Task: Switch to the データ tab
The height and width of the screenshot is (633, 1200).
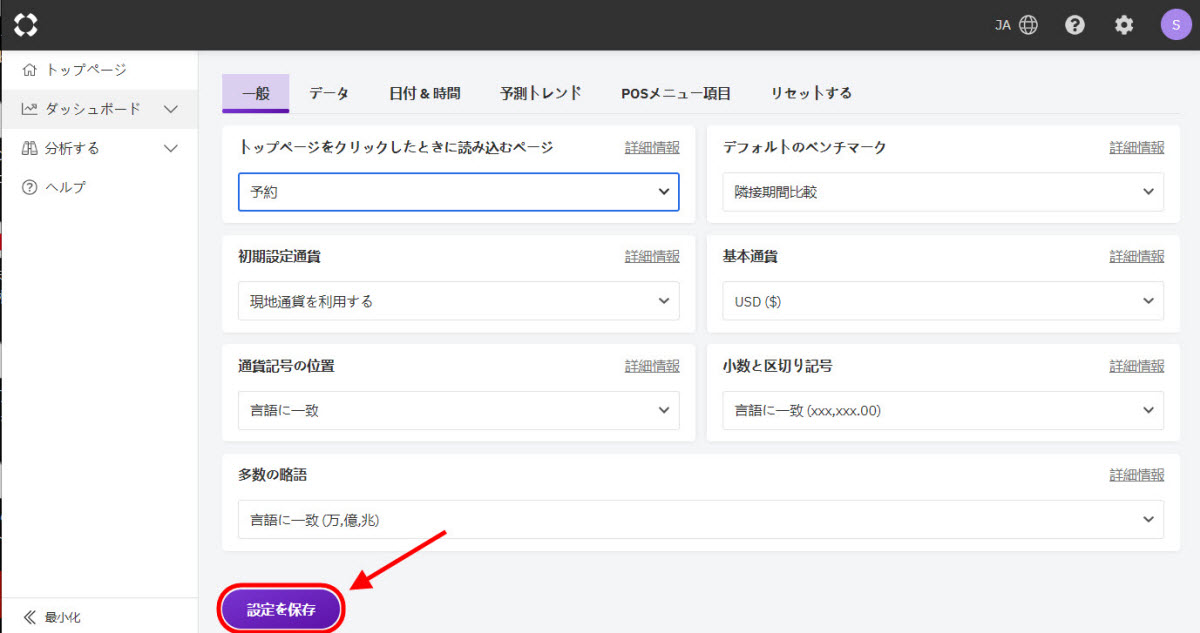Action: pos(329,93)
